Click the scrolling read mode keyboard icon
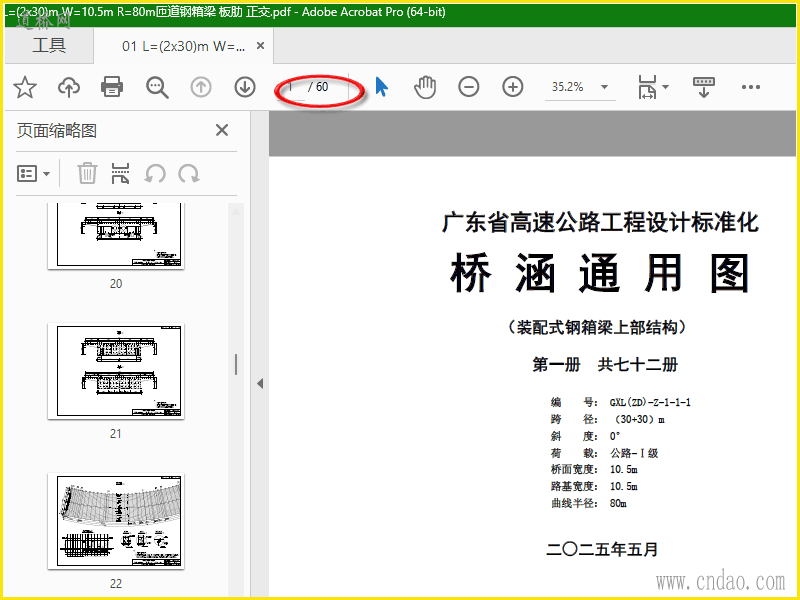 coord(704,87)
